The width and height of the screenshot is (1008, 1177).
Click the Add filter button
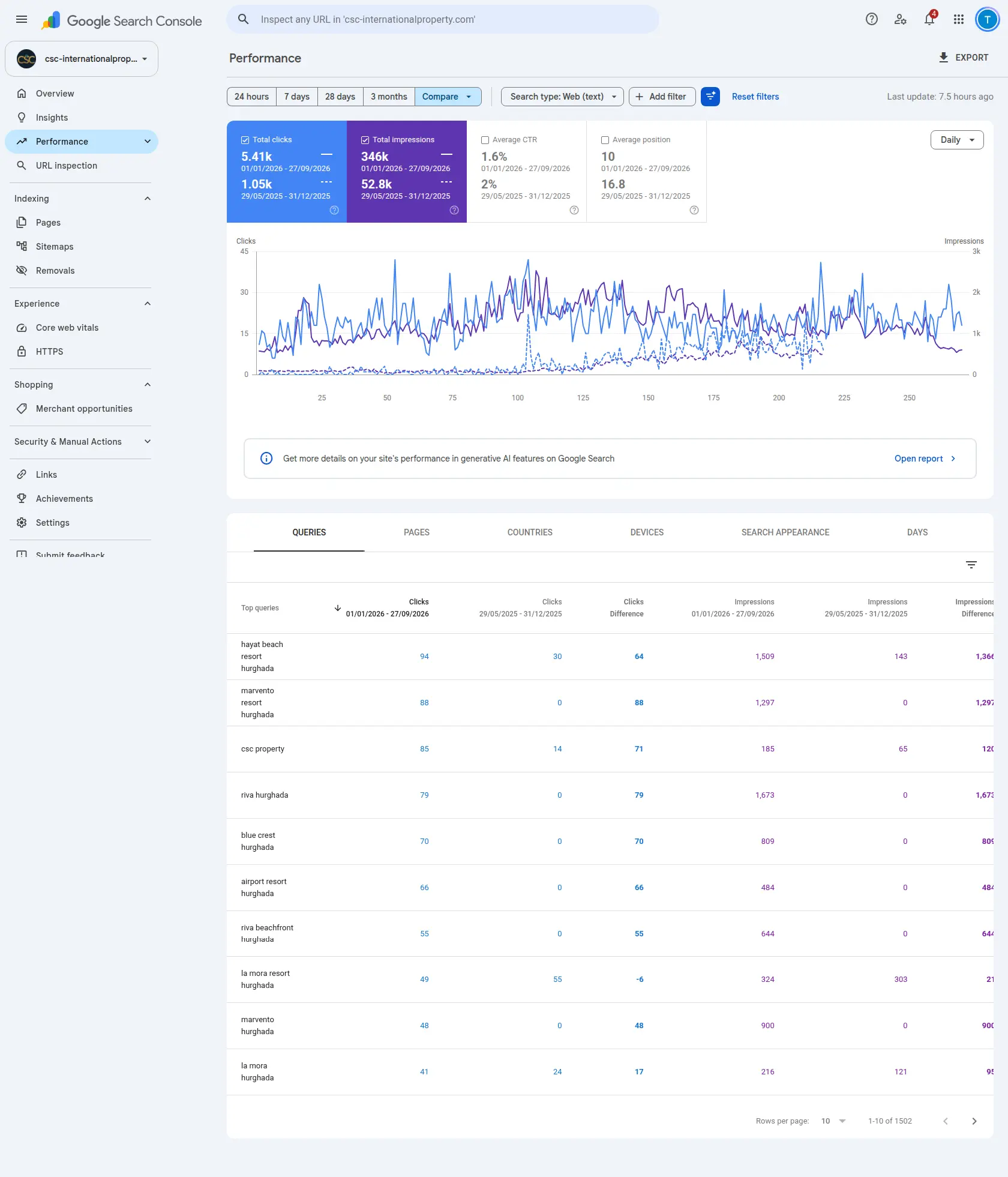coord(662,97)
